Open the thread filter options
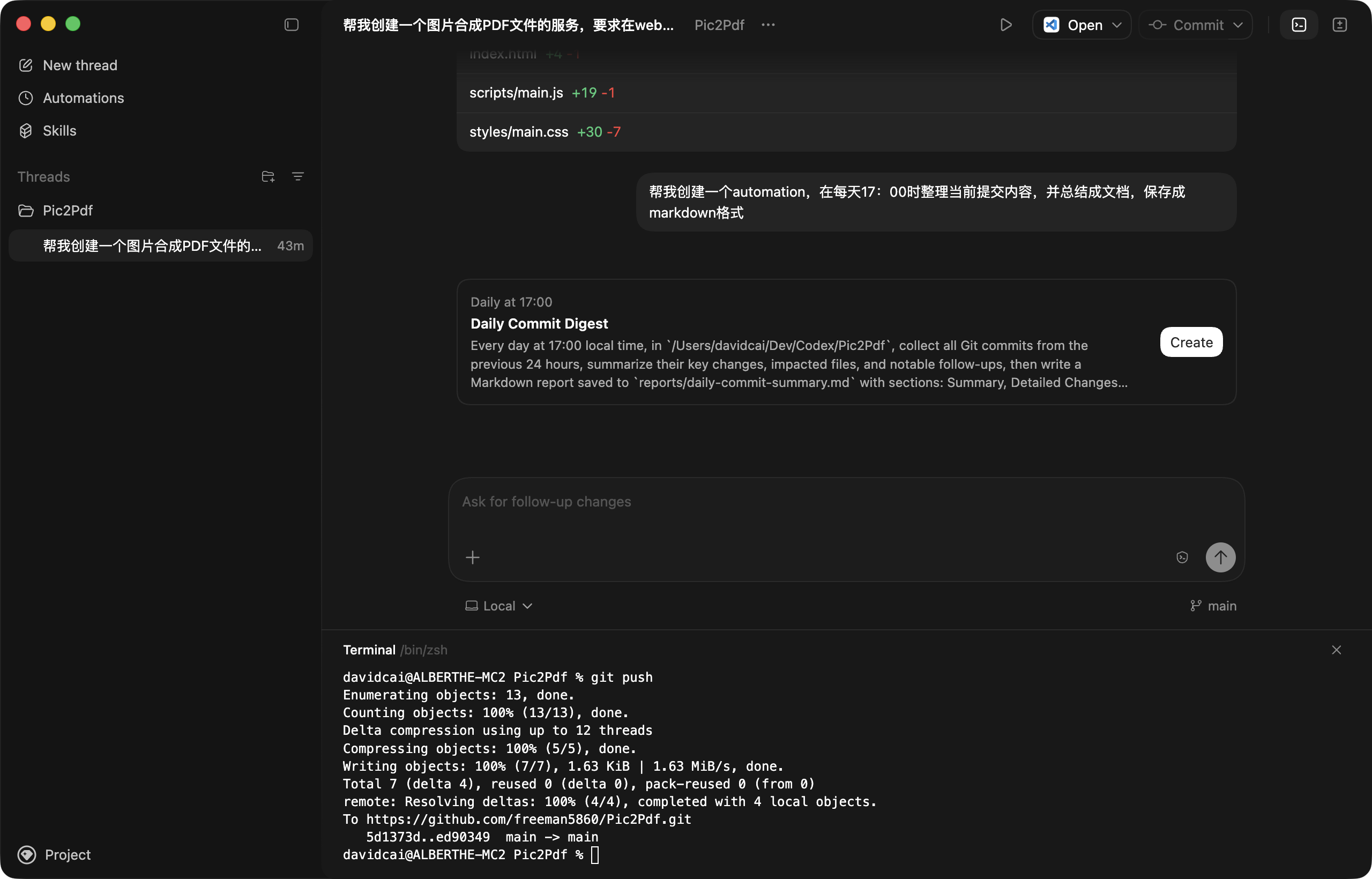The width and height of the screenshot is (1372, 879). click(x=299, y=176)
